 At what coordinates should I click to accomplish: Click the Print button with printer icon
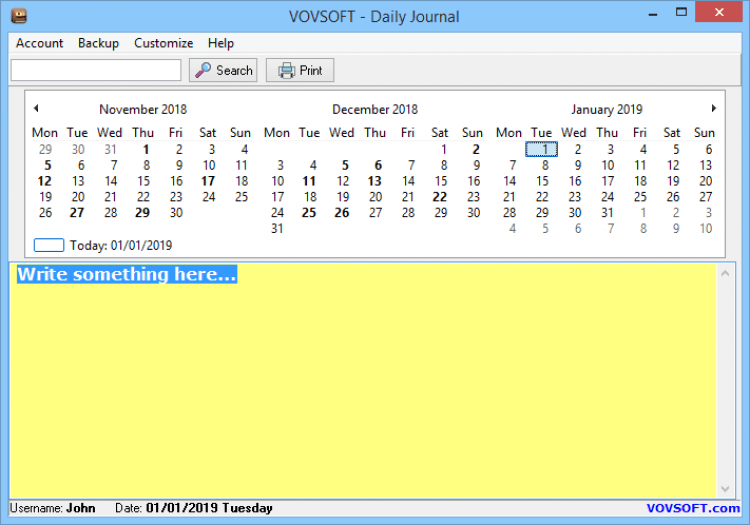300,70
